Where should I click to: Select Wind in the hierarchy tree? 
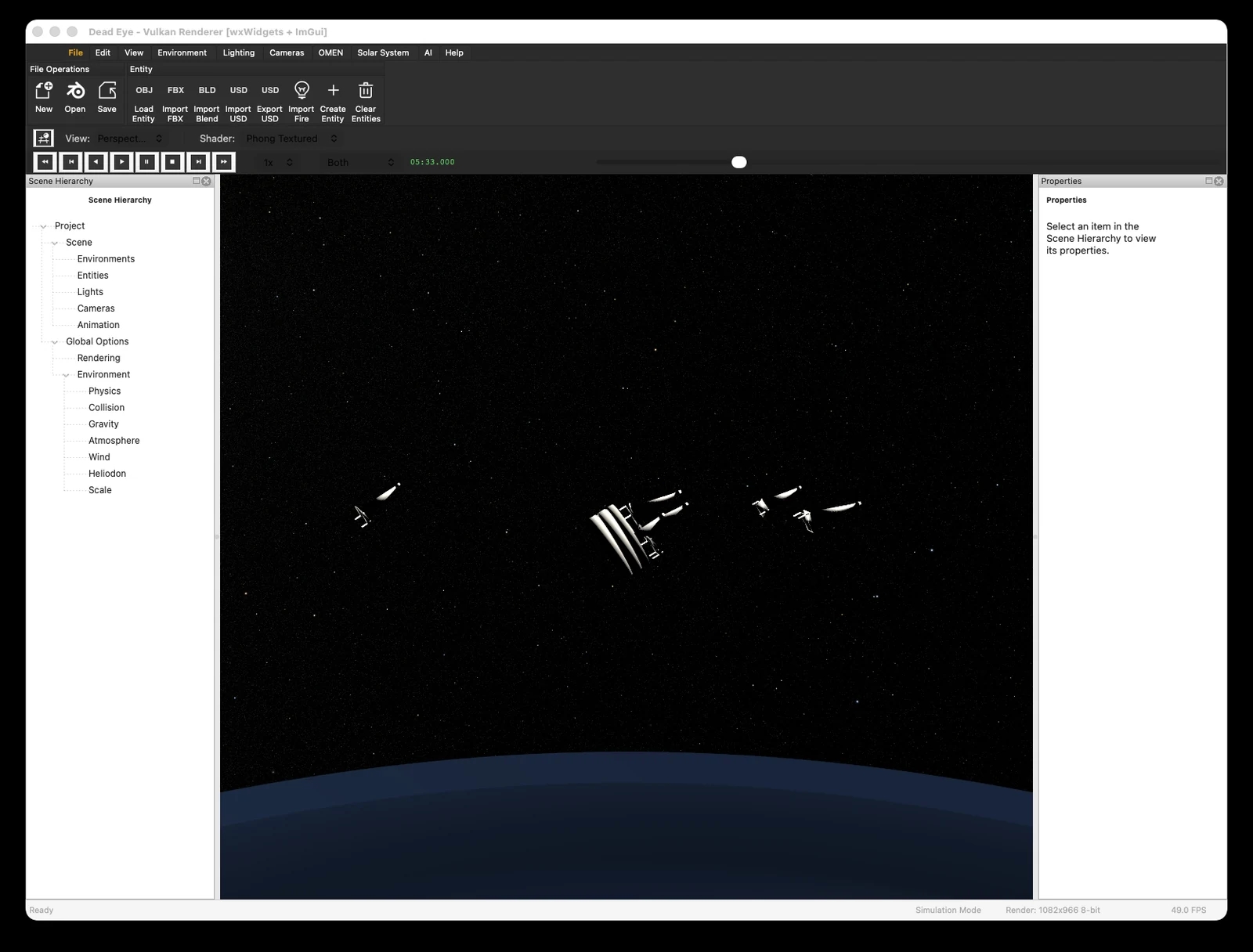[x=99, y=457]
